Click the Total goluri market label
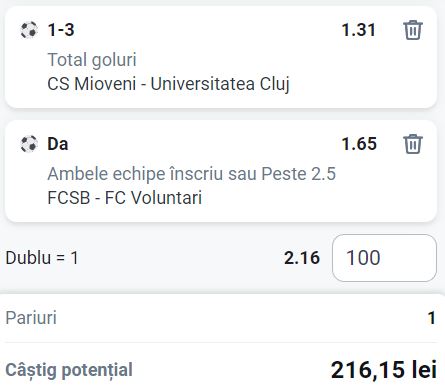The width and height of the screenshot is (445, 388). 92,60
